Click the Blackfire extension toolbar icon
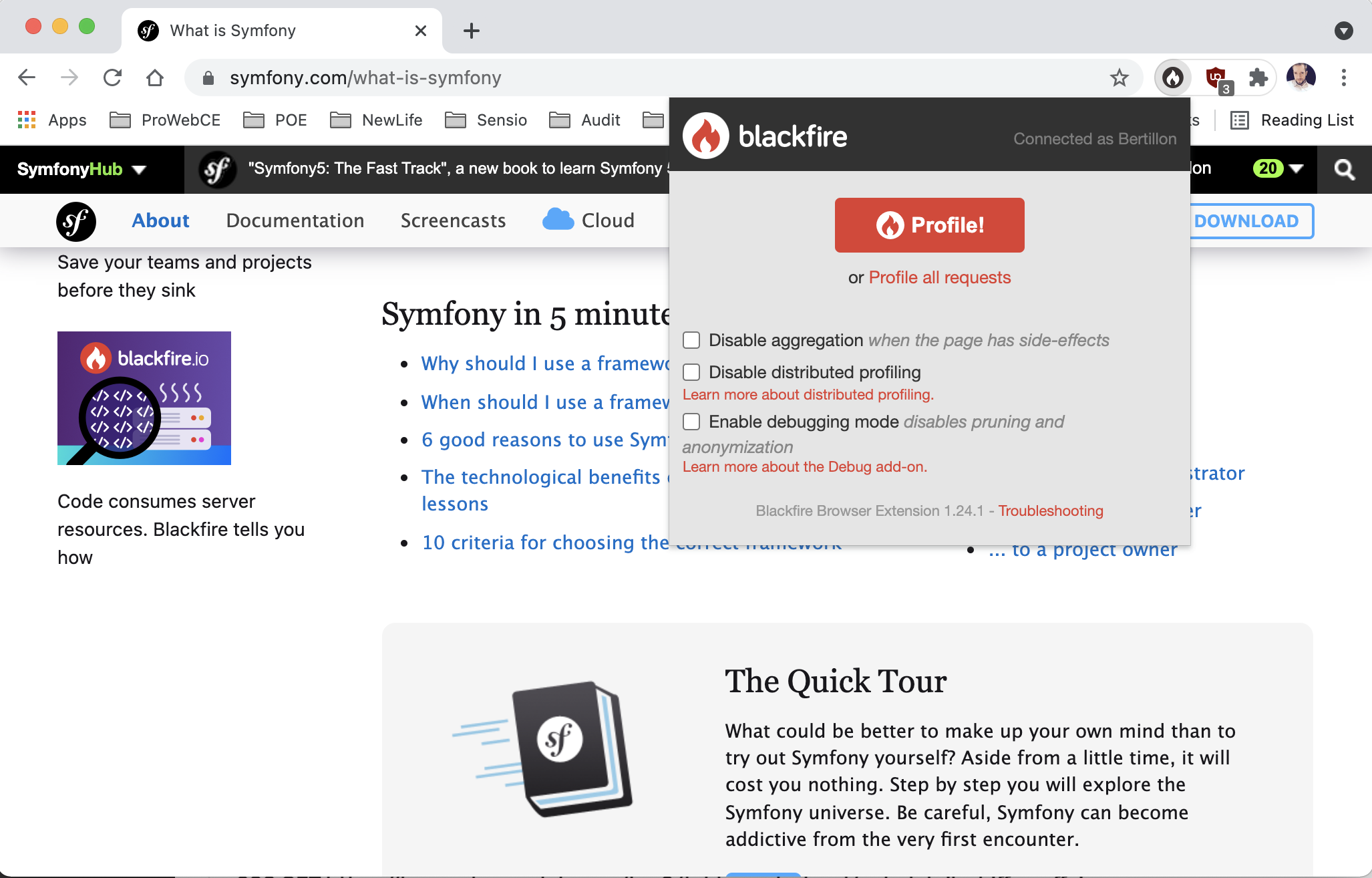Screen dimensions: 1372x878 (1173, 78)
